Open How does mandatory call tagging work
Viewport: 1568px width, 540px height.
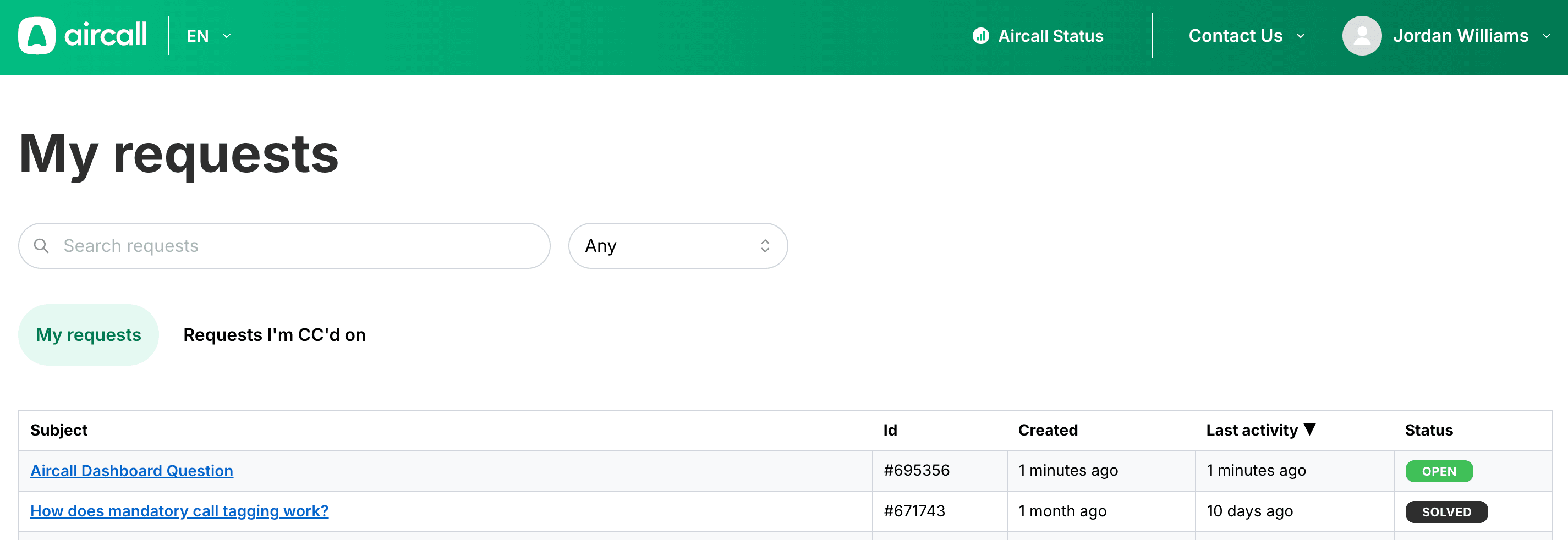coord(179,511)
